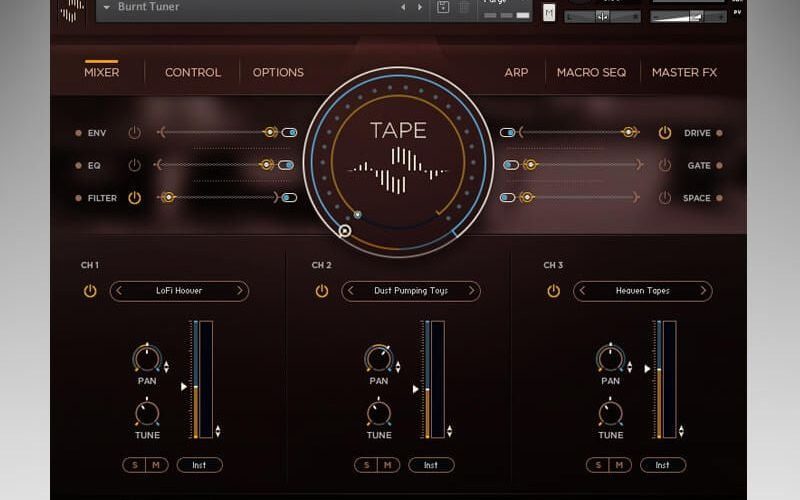The width and height of the screenshot is (800, 500).
Task: Click the GATE macro slider handle
Action: (x=530, y=165)
